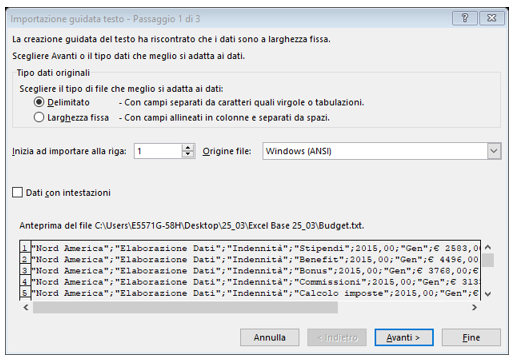
Task: Decrease the start import row number
Action: [x=188, y=154]
